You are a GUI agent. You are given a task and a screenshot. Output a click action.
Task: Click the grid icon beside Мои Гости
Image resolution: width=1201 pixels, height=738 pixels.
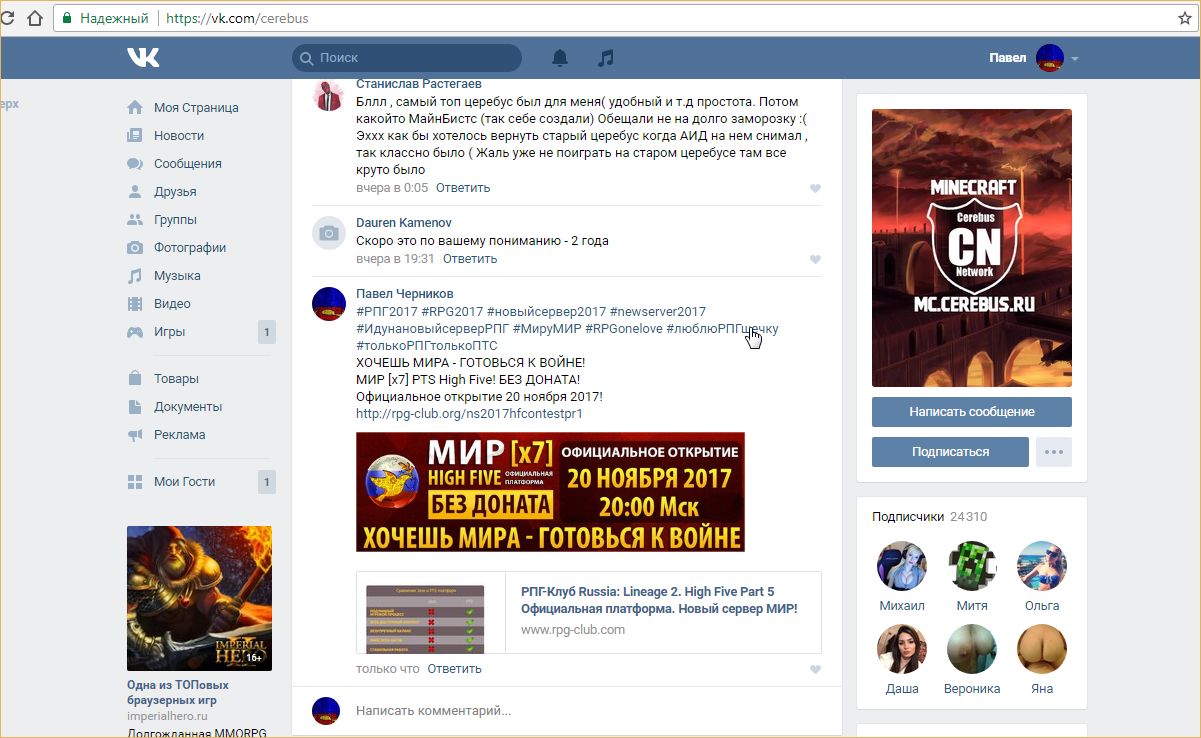coord(135,482)
